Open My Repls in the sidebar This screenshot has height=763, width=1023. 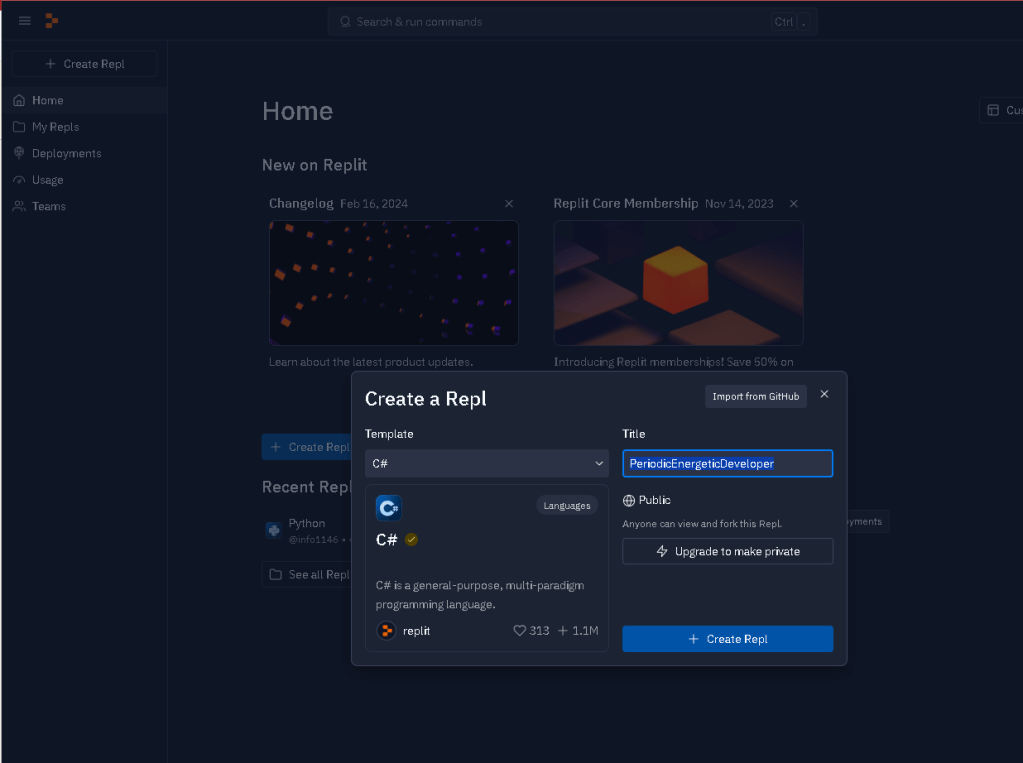[84, 127]
